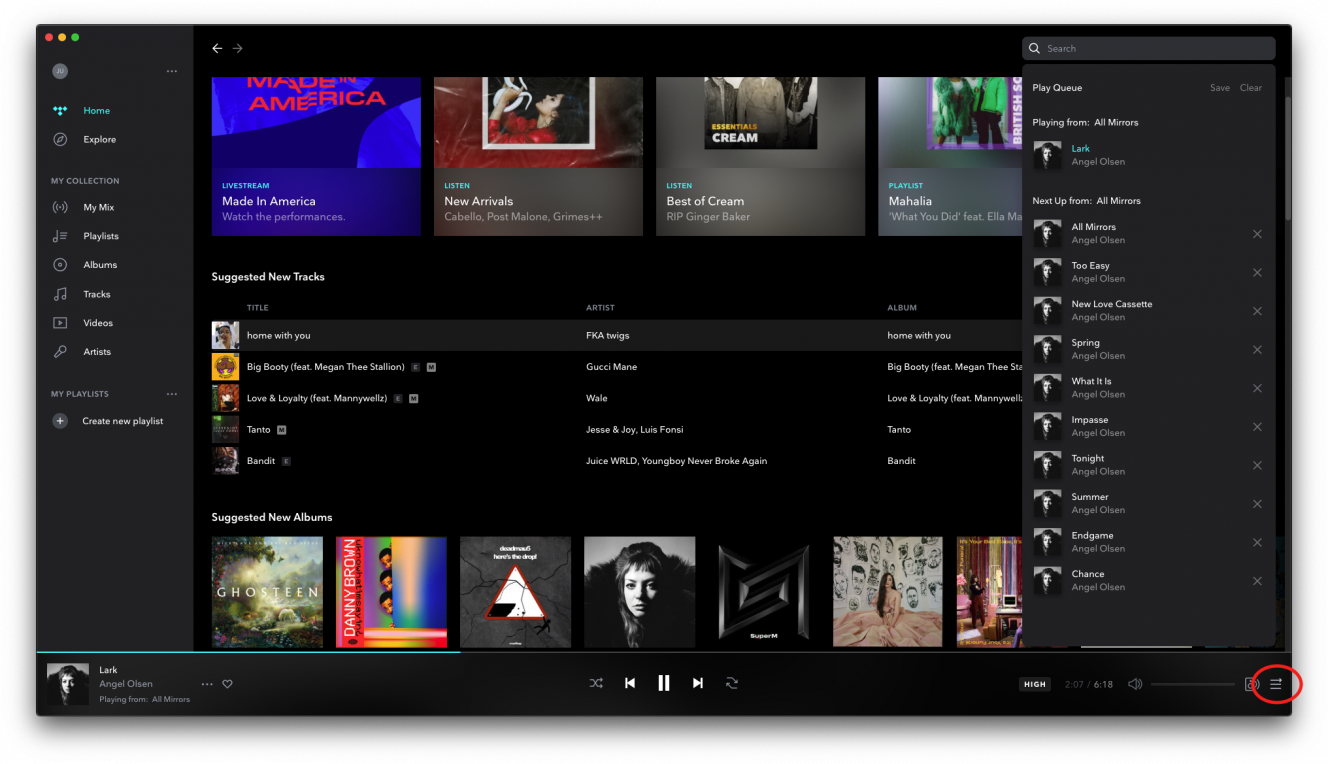The image size is (1328, 764).
Task: Open the Danny Brown album cover
Action: pos(391,592)
